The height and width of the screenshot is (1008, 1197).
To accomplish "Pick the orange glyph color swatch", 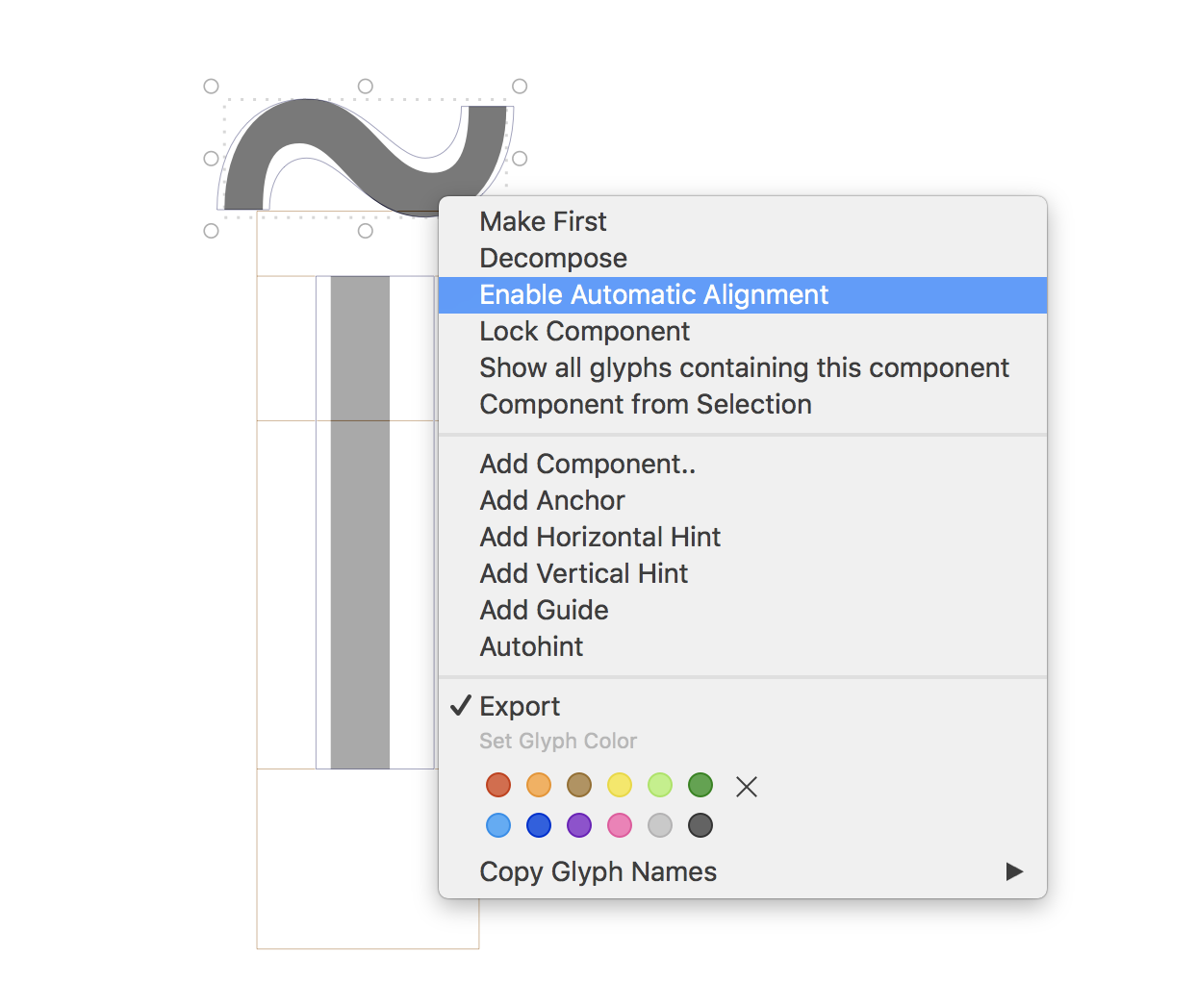I will [x=539, y=786].
